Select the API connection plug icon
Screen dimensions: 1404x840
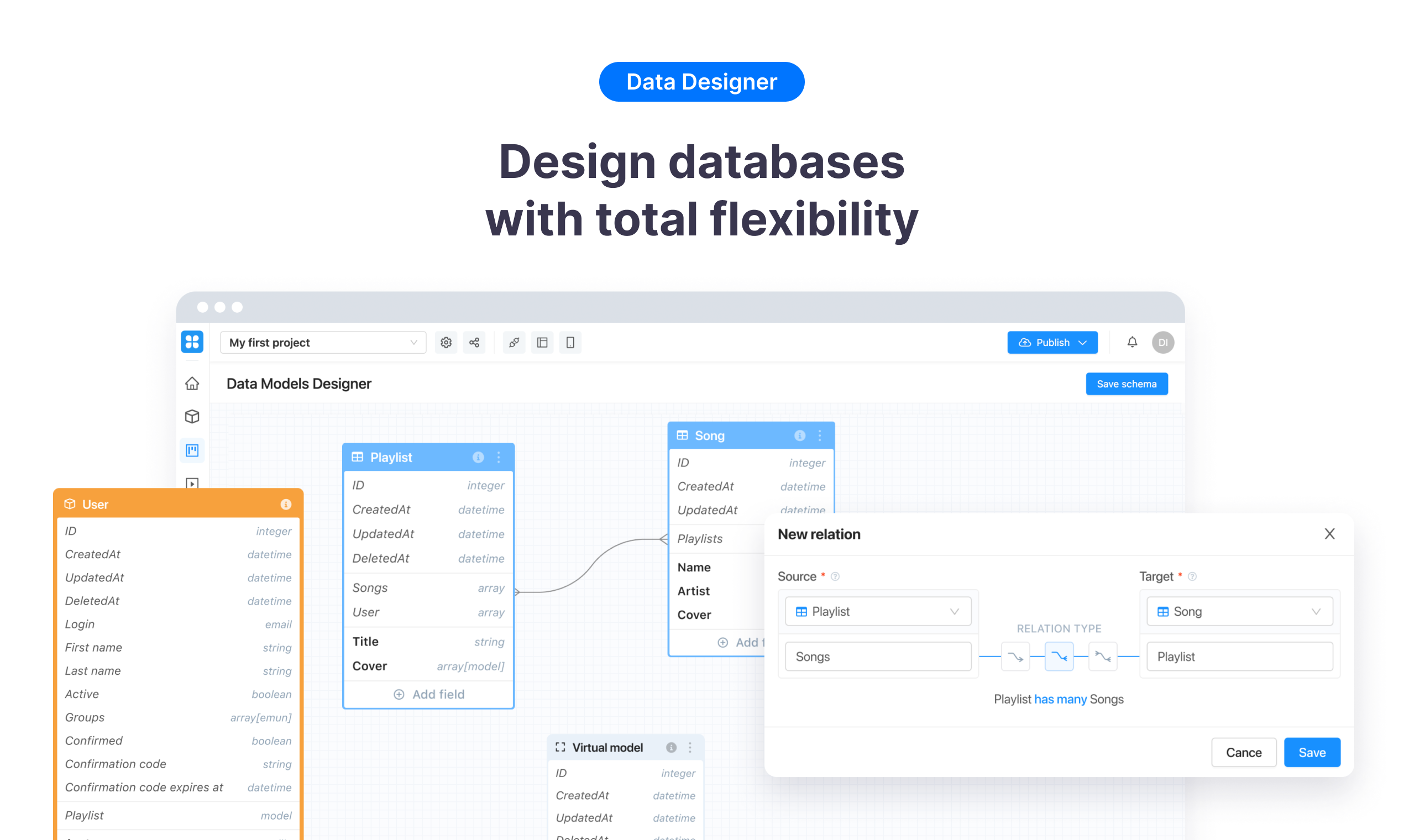tap(514, 342)
